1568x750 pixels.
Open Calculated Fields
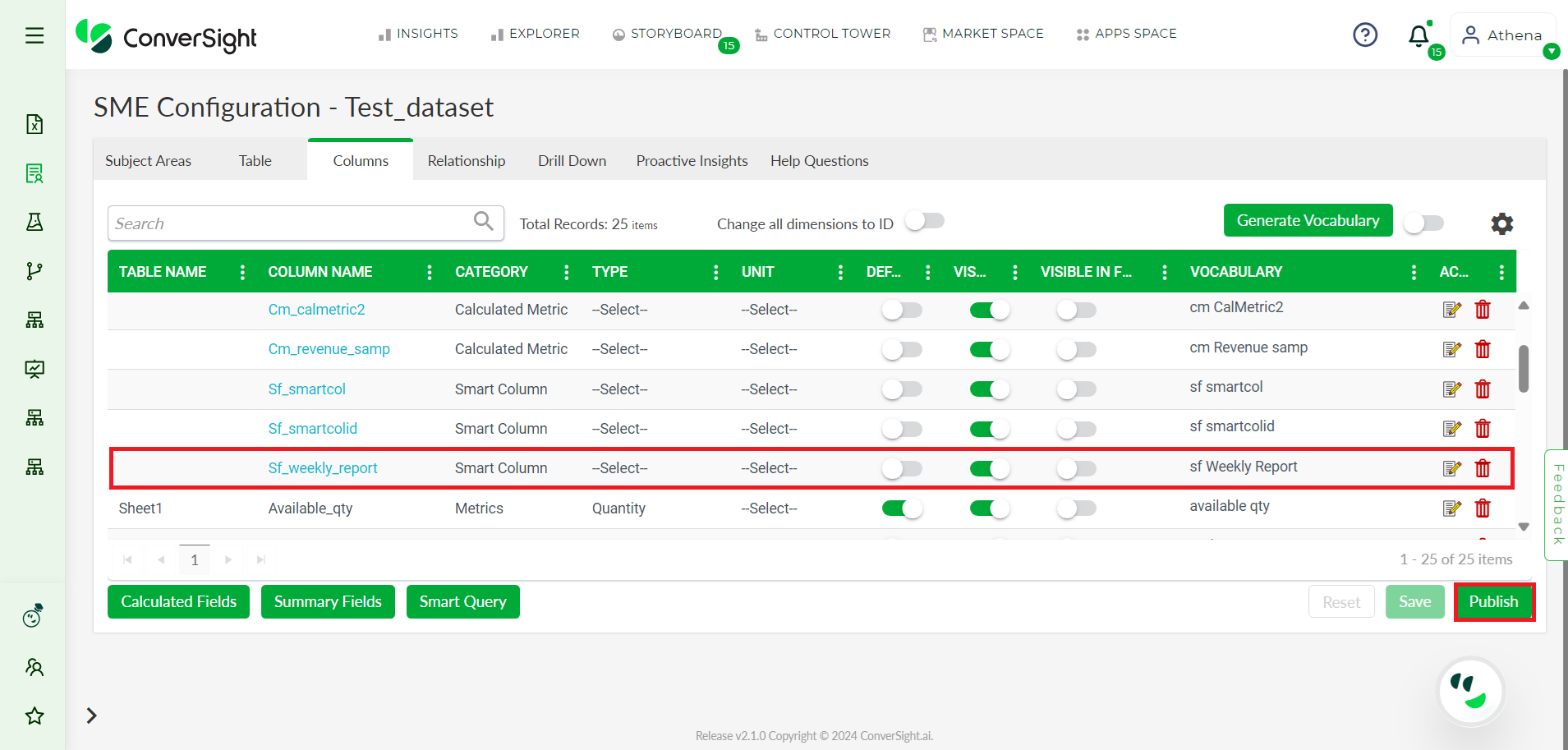pos(179,601)
